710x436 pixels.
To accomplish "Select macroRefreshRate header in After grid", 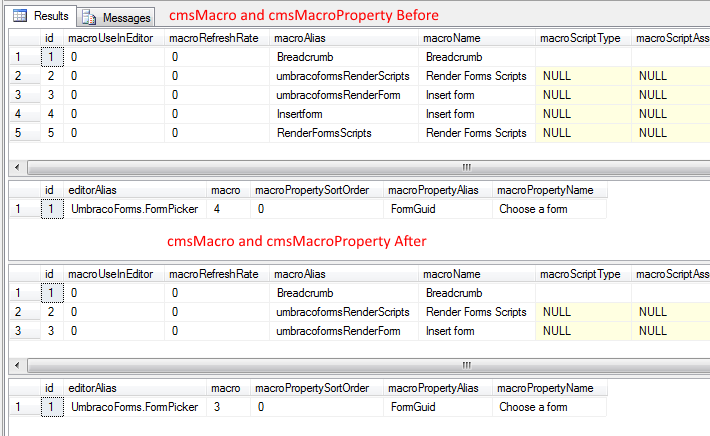I will pyautogui.click(x=217, y=274).
